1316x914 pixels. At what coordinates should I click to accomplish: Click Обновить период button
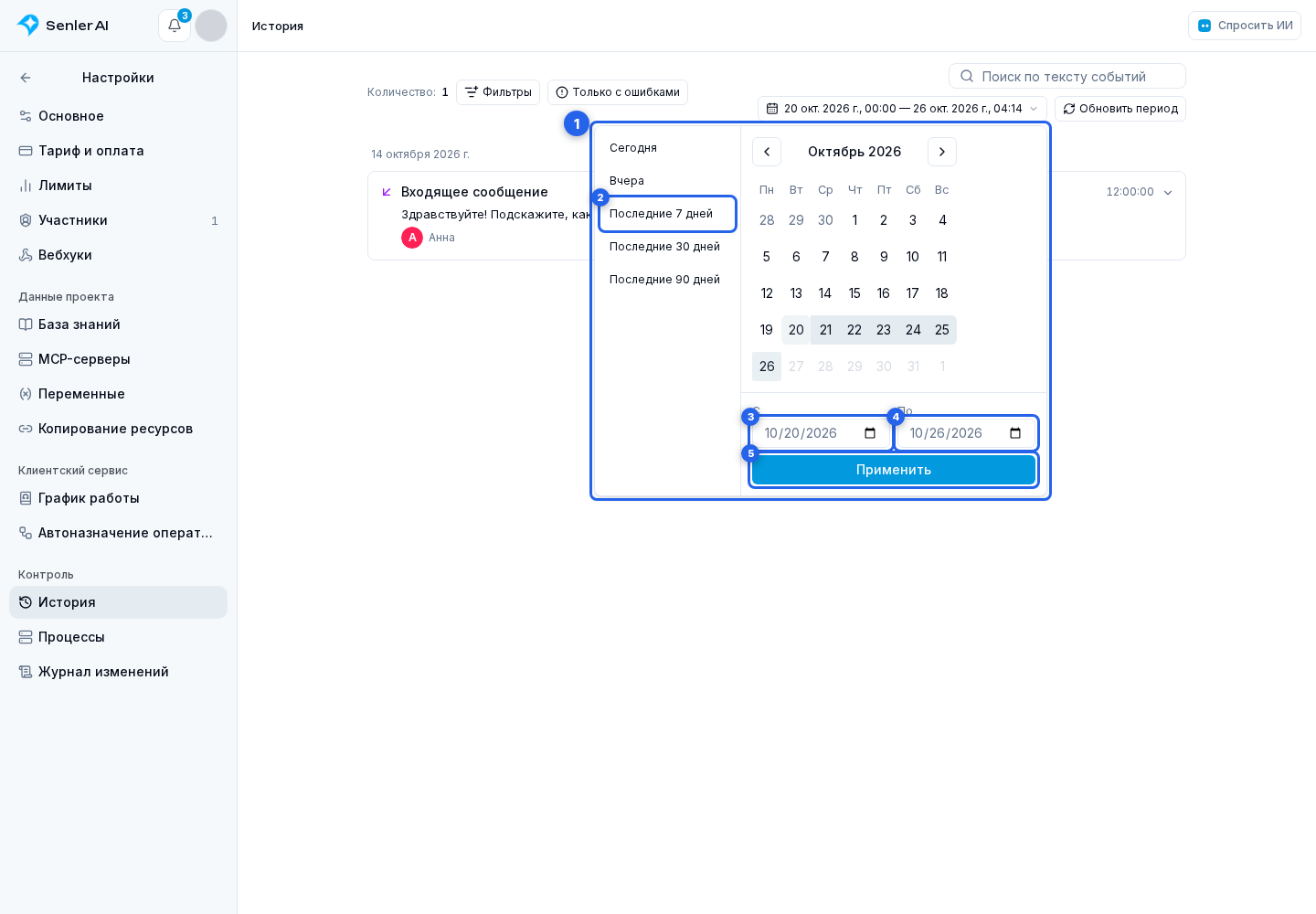[1120, 109]
